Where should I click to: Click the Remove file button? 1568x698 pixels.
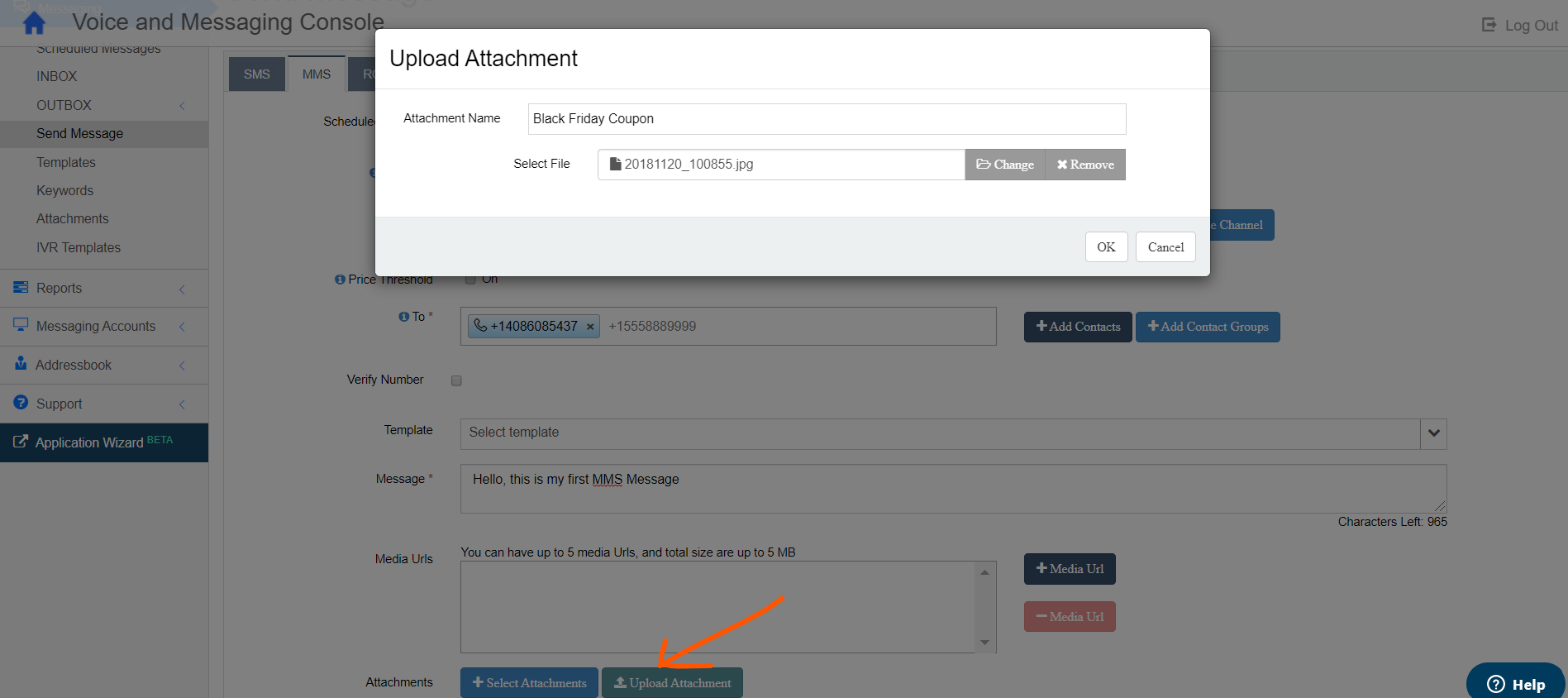[x=1084, y=165]
